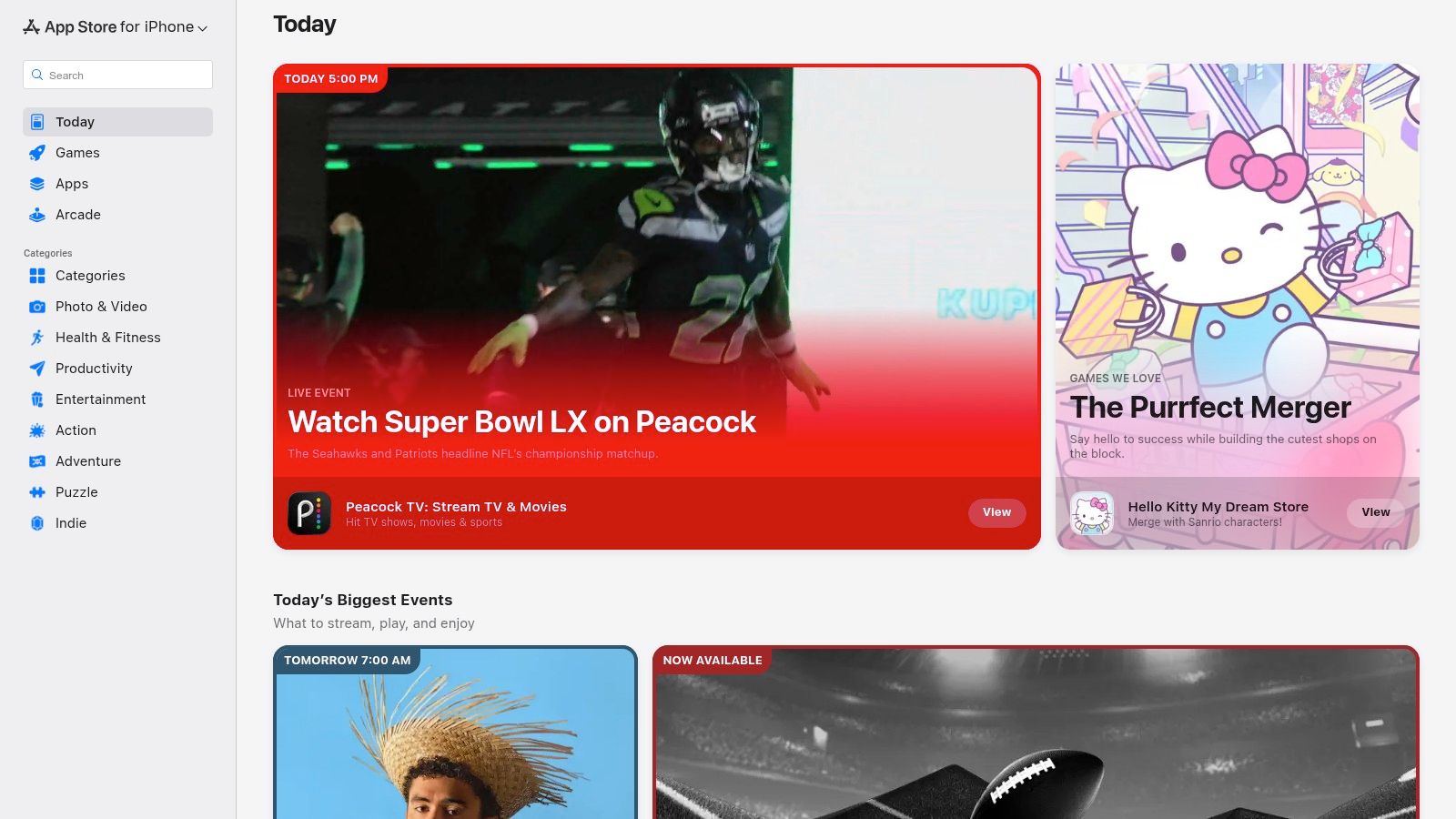Click the Hello Kitty My Dream Store title
1456x819 pixels.
(x=1218, y=507)
